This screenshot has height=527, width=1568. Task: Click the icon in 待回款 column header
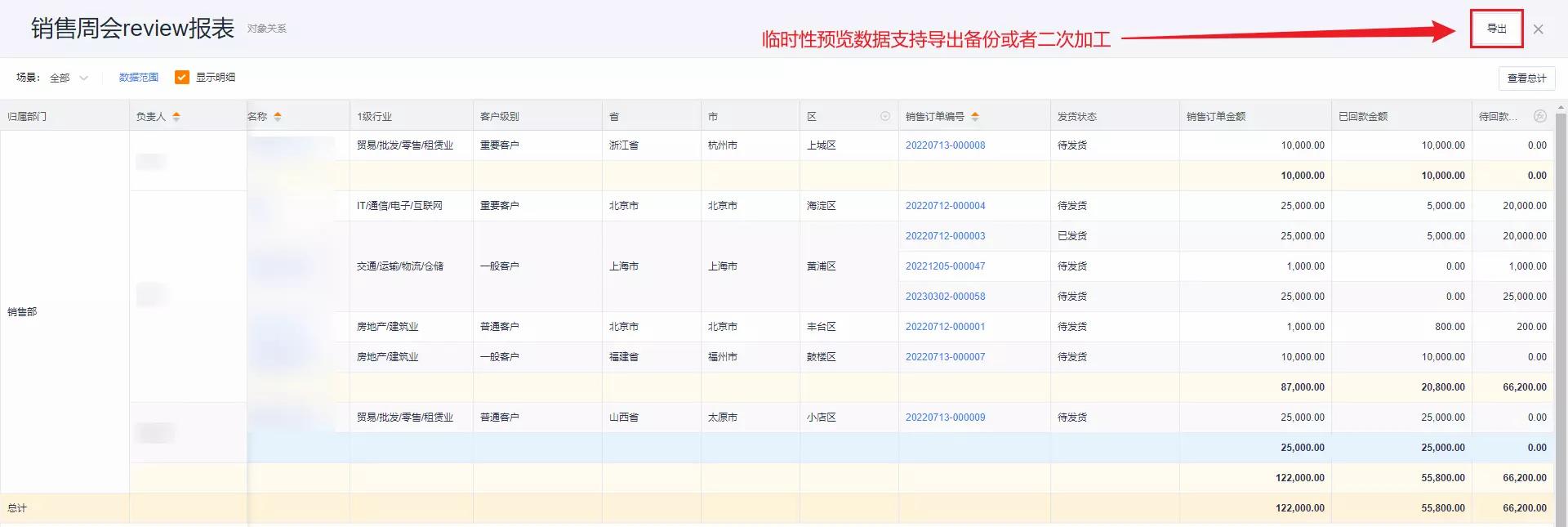pyautogui.click(x=1540, y=116)
